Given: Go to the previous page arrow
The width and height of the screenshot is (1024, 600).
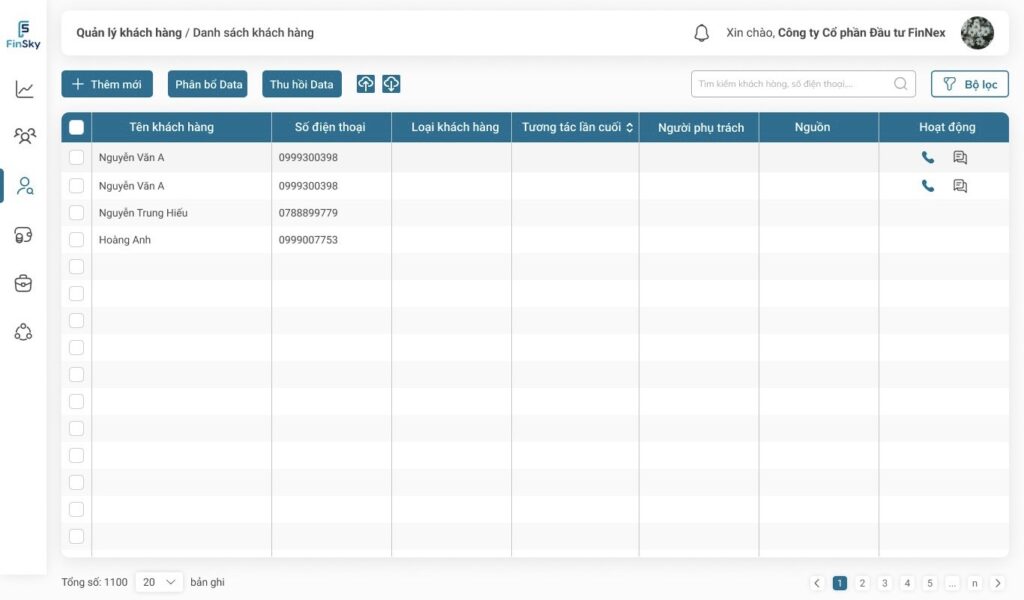Looking at the screenshot, I should click(817, 583).
